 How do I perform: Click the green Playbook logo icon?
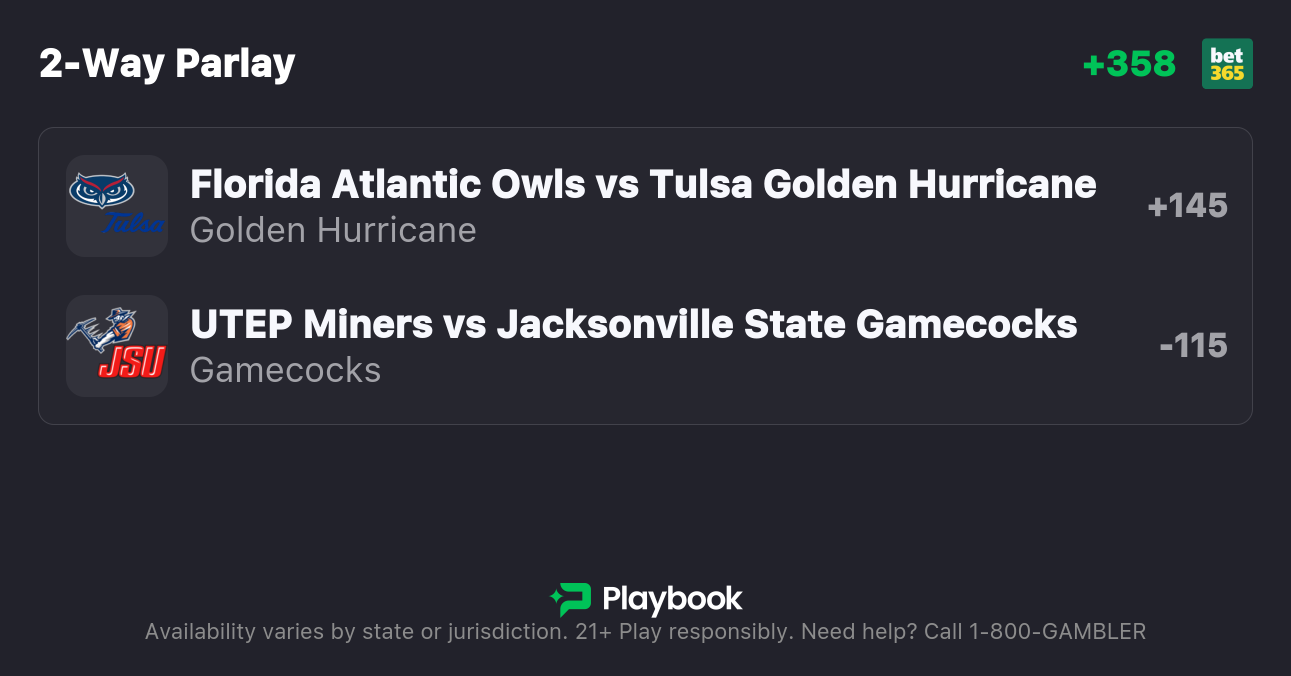[571, 599]
